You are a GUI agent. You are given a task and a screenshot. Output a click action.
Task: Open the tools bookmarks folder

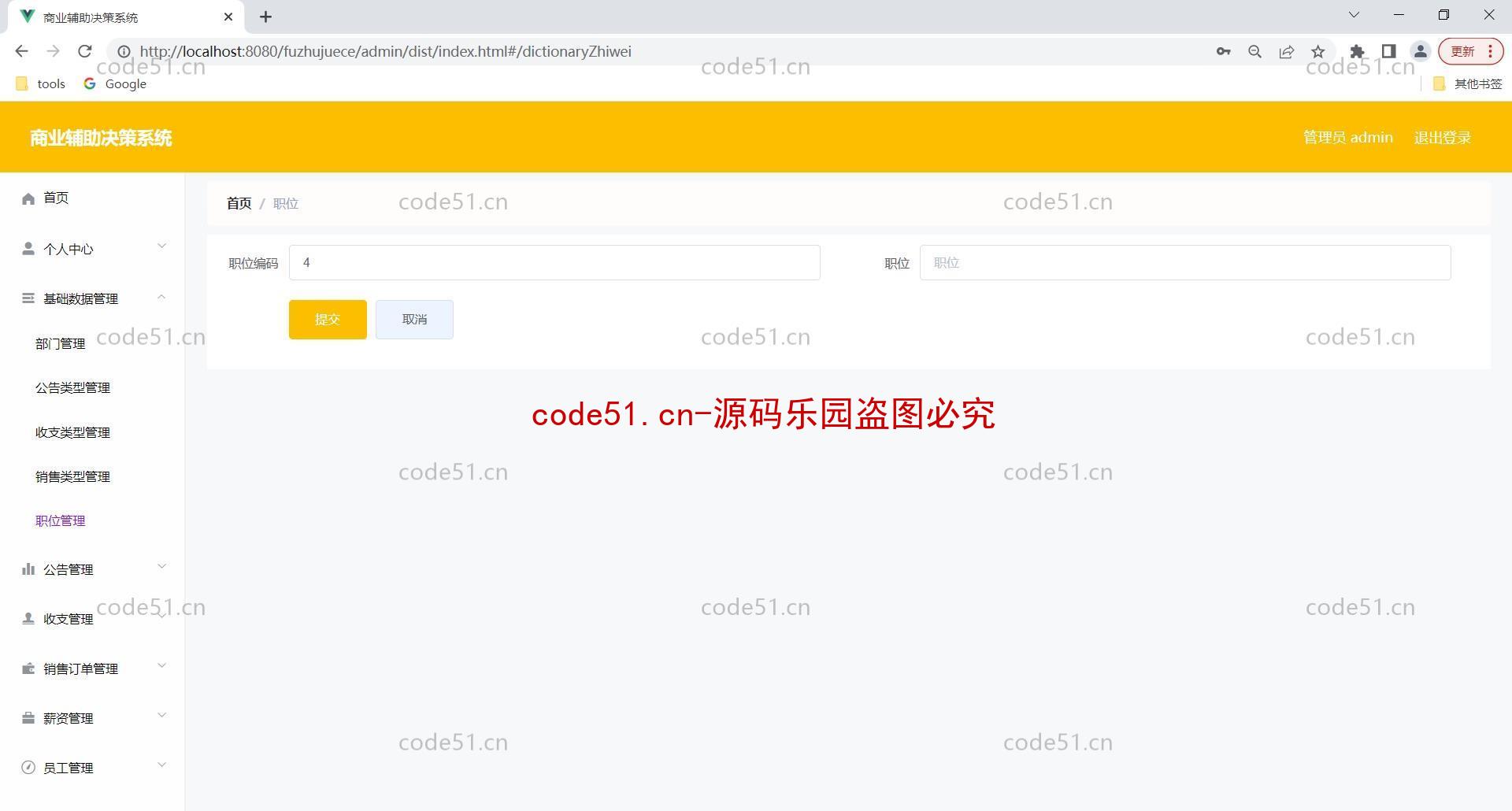pyautogui.click(x=41, y=83)
